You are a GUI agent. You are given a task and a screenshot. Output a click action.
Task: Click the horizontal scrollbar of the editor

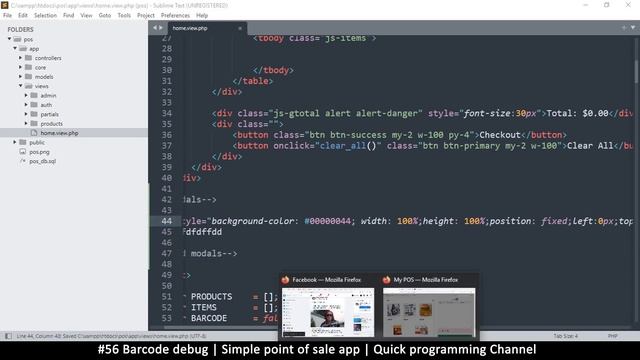(220, 327)
